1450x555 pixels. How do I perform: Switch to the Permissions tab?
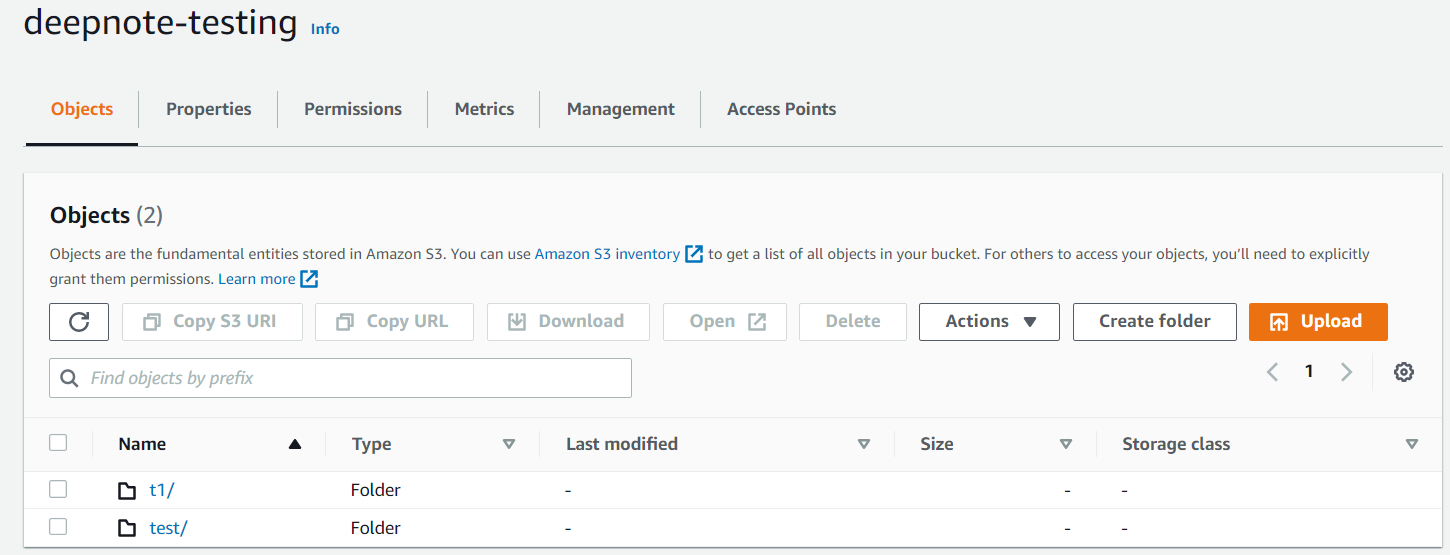pos(353,109)
